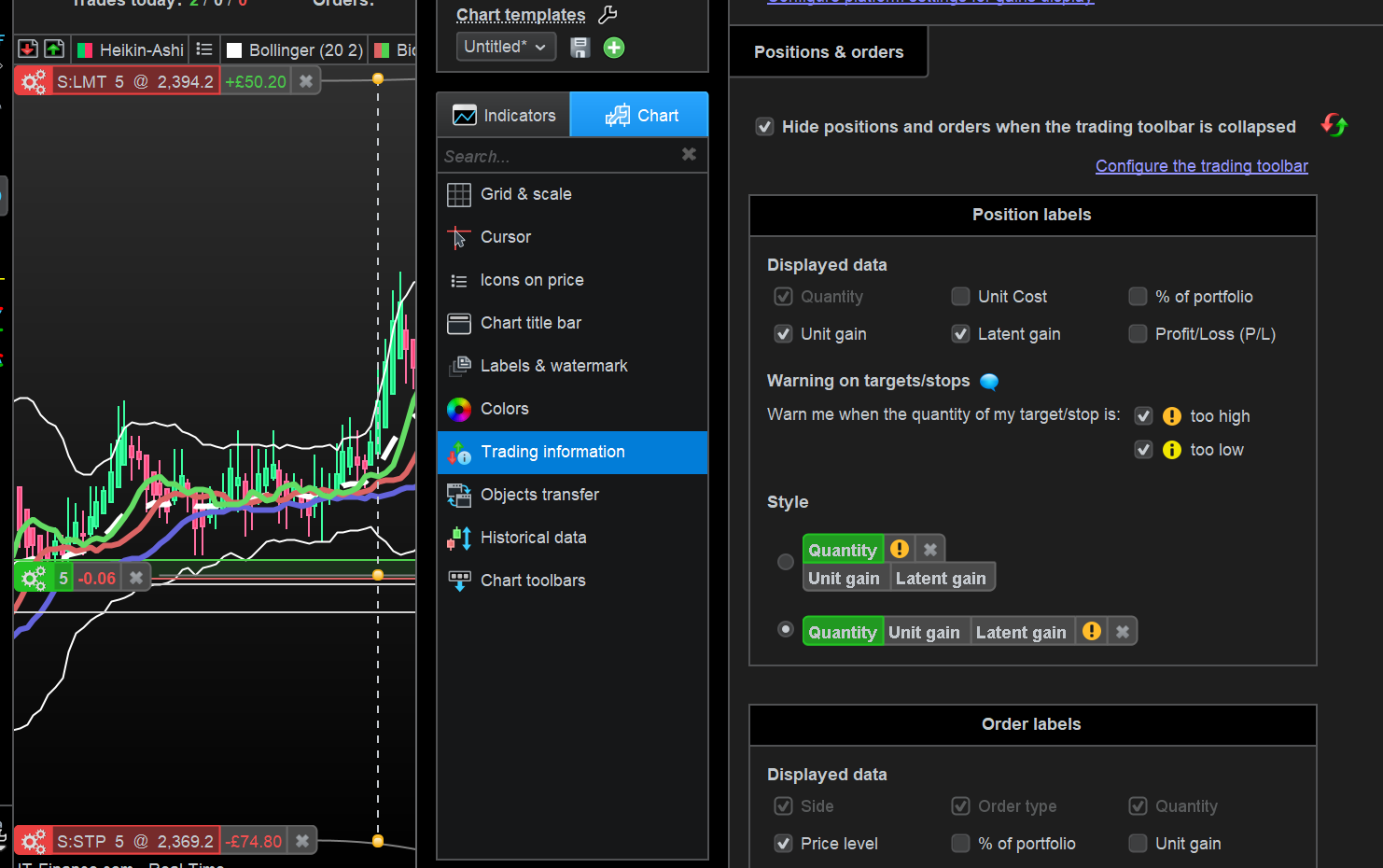Open the chart list icon beside Heikin-Ashi
Viewport: 1383px width, 868px height.
(204, 49)
